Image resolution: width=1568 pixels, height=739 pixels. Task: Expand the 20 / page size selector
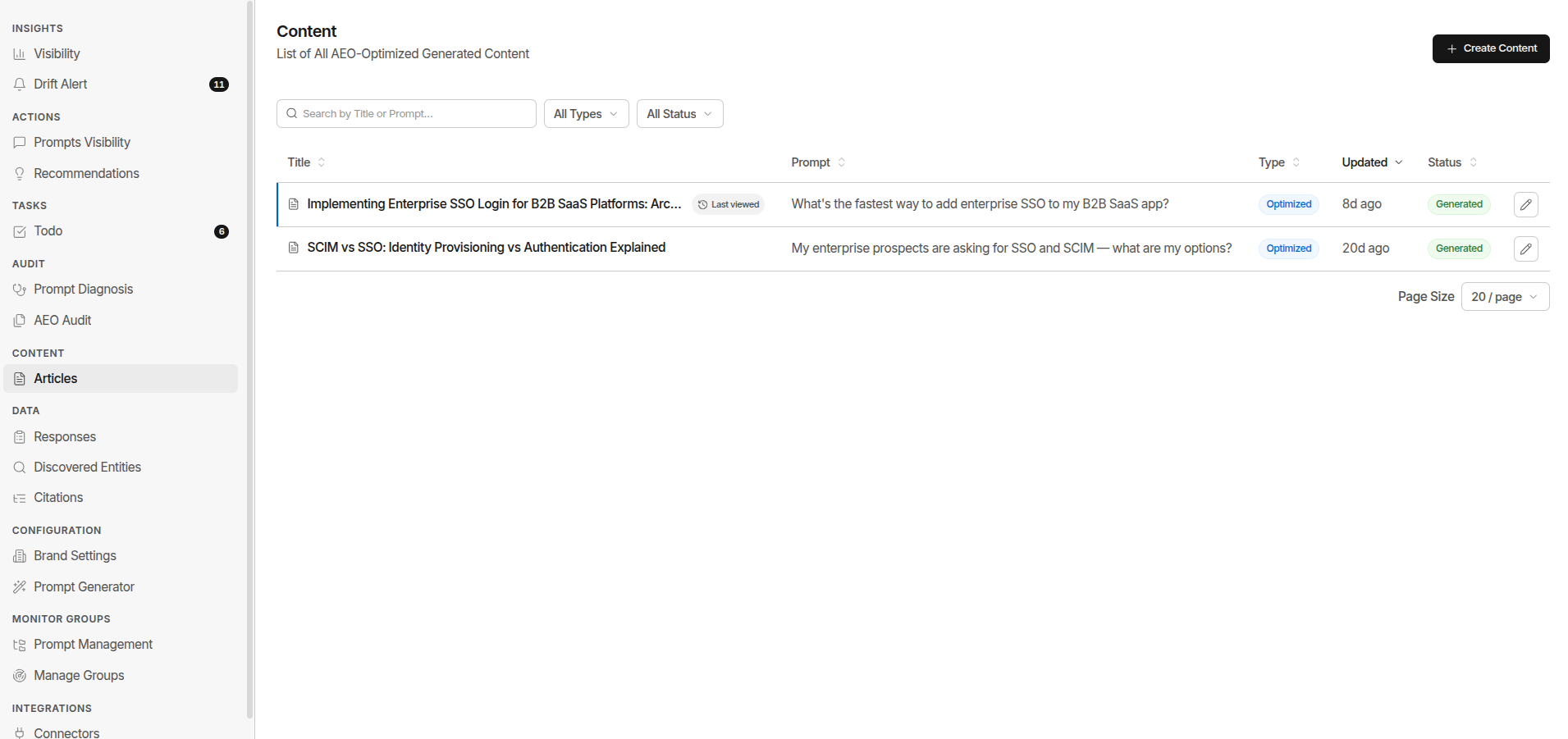pyautogui.click(x=1505, y=297)
